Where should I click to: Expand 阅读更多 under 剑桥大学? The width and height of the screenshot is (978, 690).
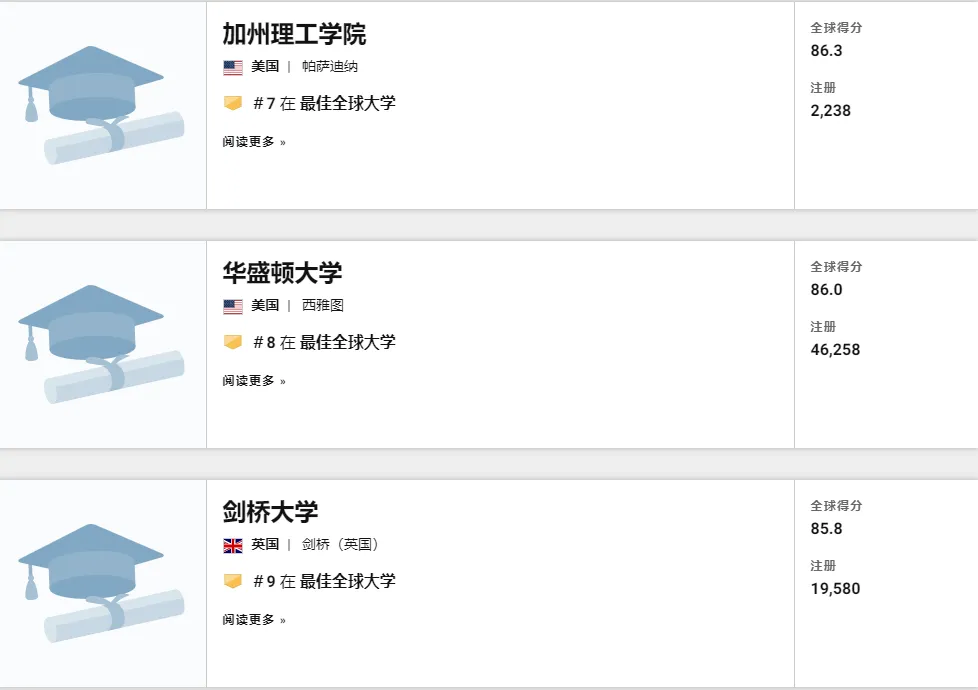click(254, 620)
